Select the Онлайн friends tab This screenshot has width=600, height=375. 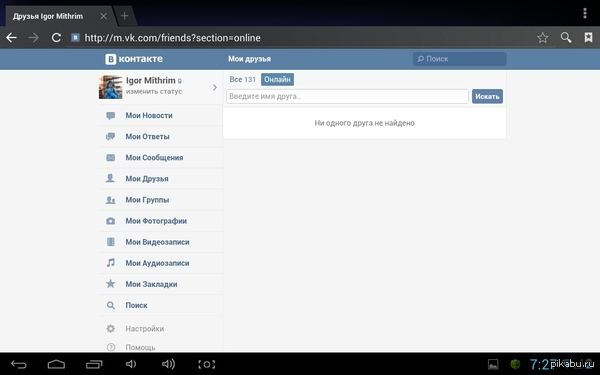click(x=277, y=80)
